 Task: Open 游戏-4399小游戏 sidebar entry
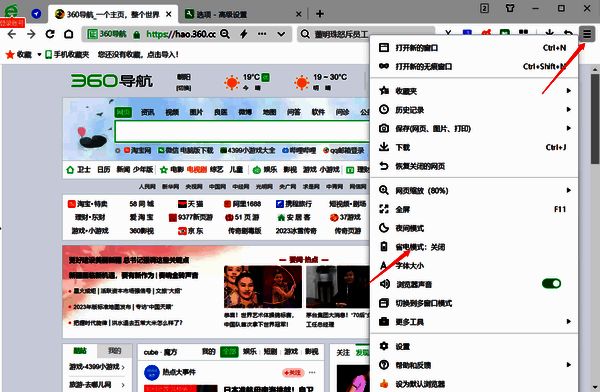[x=97, y=367]
